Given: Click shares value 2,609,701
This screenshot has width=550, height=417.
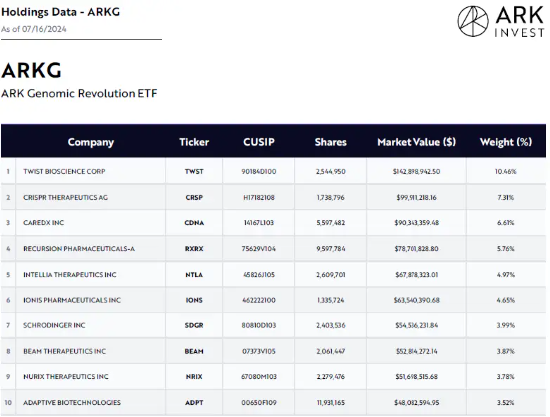Looking at the screenshot, I should (x=330, y=275).
